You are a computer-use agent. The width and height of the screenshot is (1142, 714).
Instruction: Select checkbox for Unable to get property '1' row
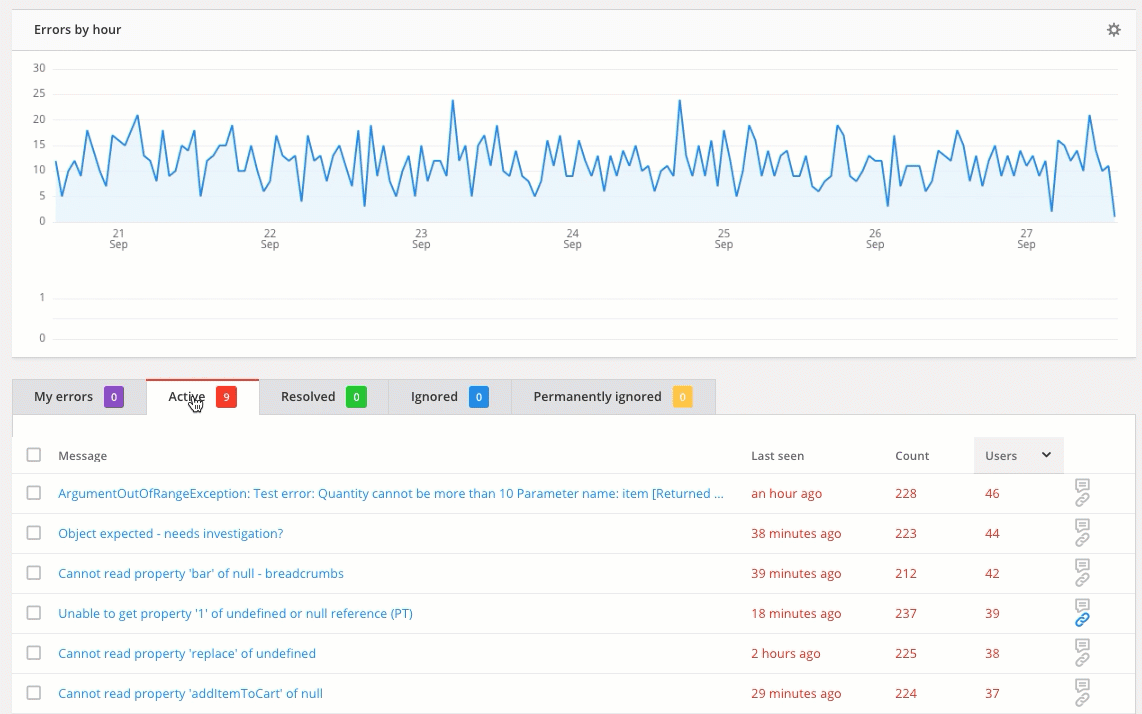pyautogui.click(x=34, y=613)
